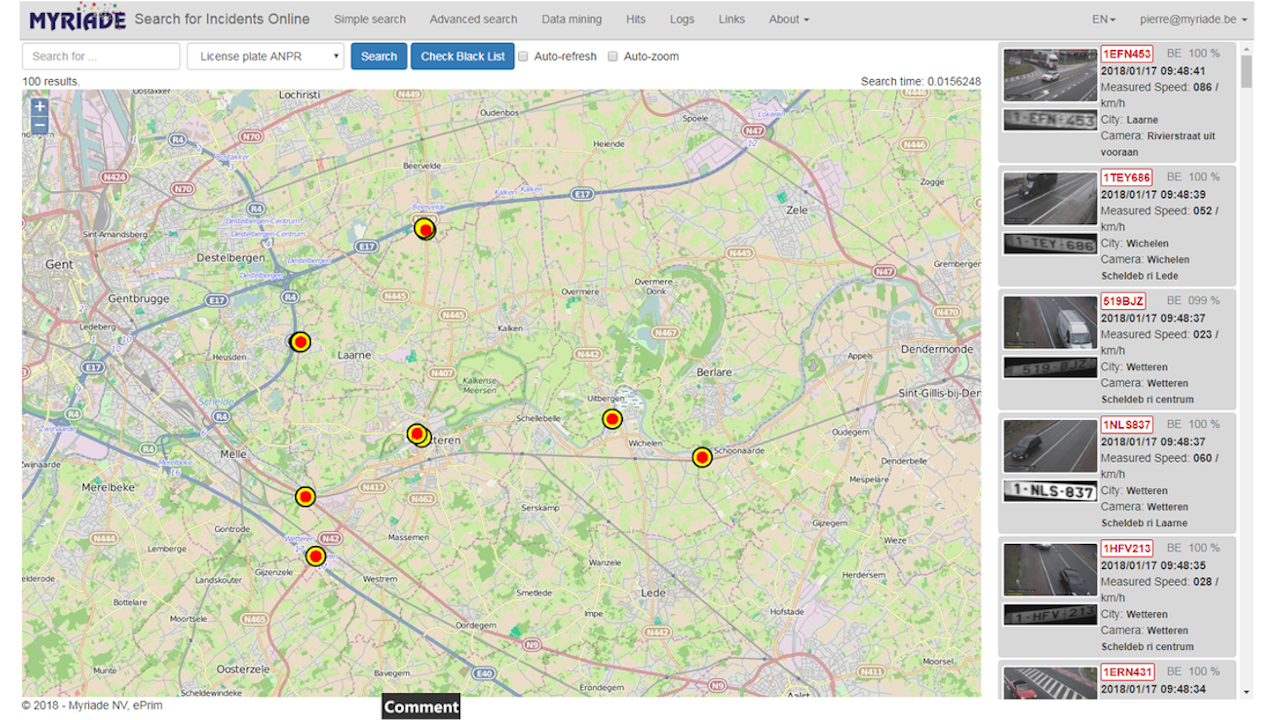
Task: Open camera thumbnail for 1HFV213
Action: 1050,569
